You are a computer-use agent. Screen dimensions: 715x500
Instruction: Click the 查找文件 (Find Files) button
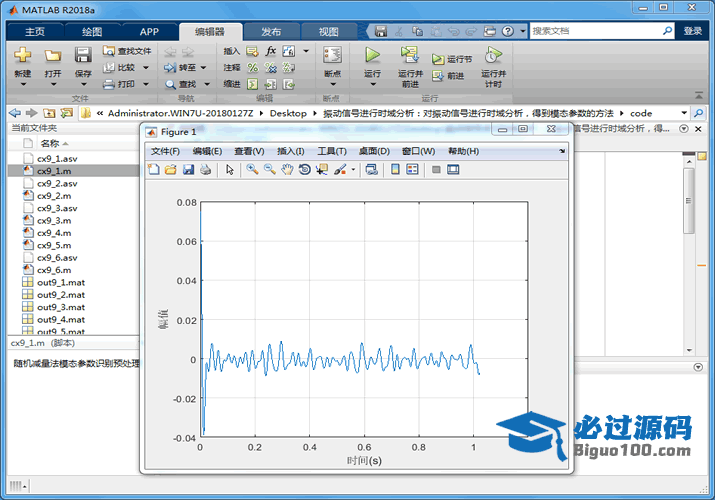tap(128, 50)
